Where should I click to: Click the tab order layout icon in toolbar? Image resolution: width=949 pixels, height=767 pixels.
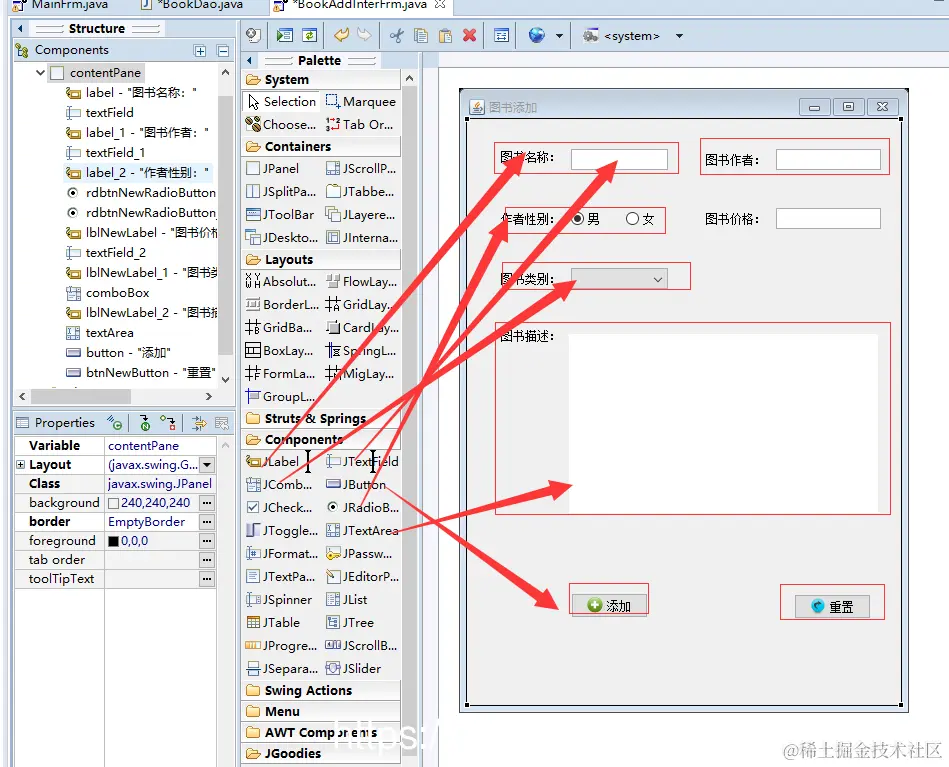coord(502,36)
